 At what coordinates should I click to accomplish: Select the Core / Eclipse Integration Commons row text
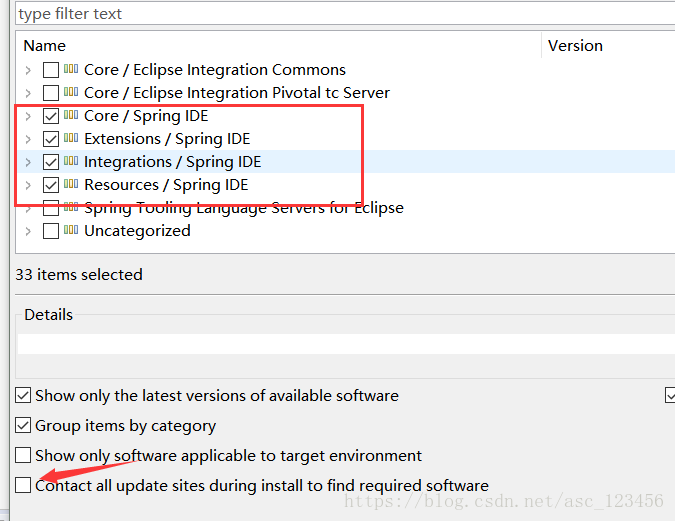click(x=215, y=70)
